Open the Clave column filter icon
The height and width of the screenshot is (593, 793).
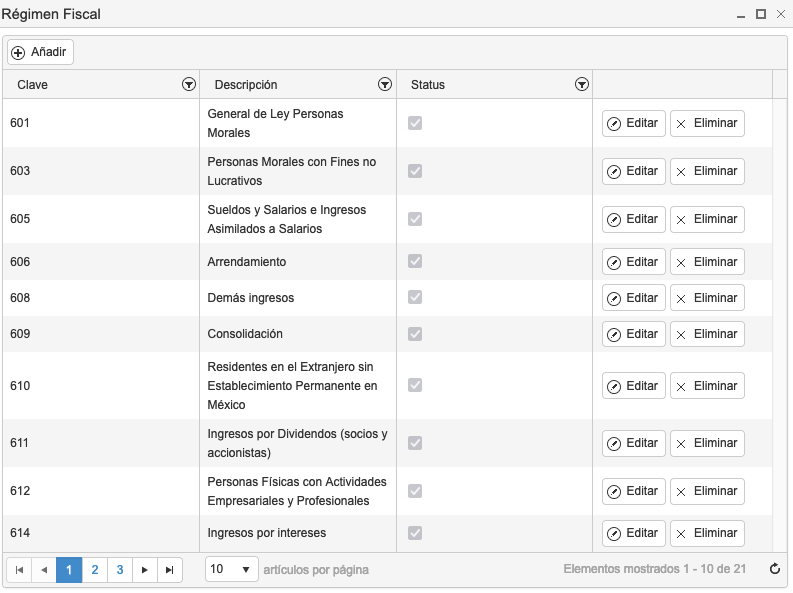(189, 84)
